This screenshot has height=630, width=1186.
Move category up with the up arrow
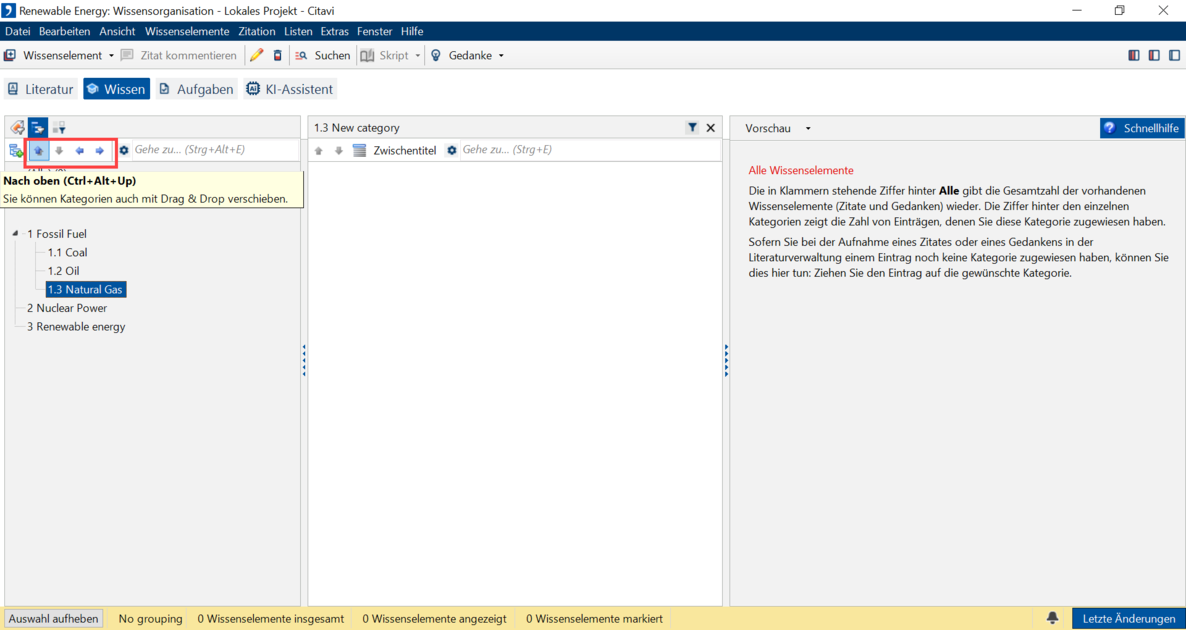[39, 151]
